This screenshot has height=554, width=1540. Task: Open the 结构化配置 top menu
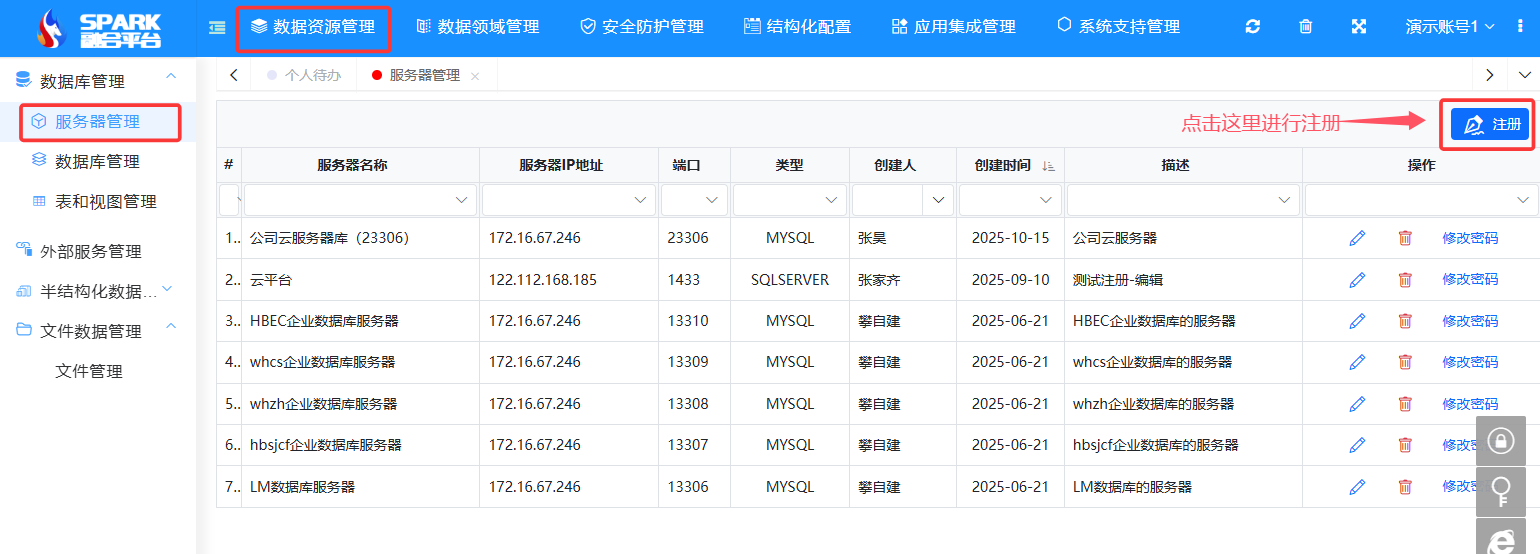click(x=797, y=27)
